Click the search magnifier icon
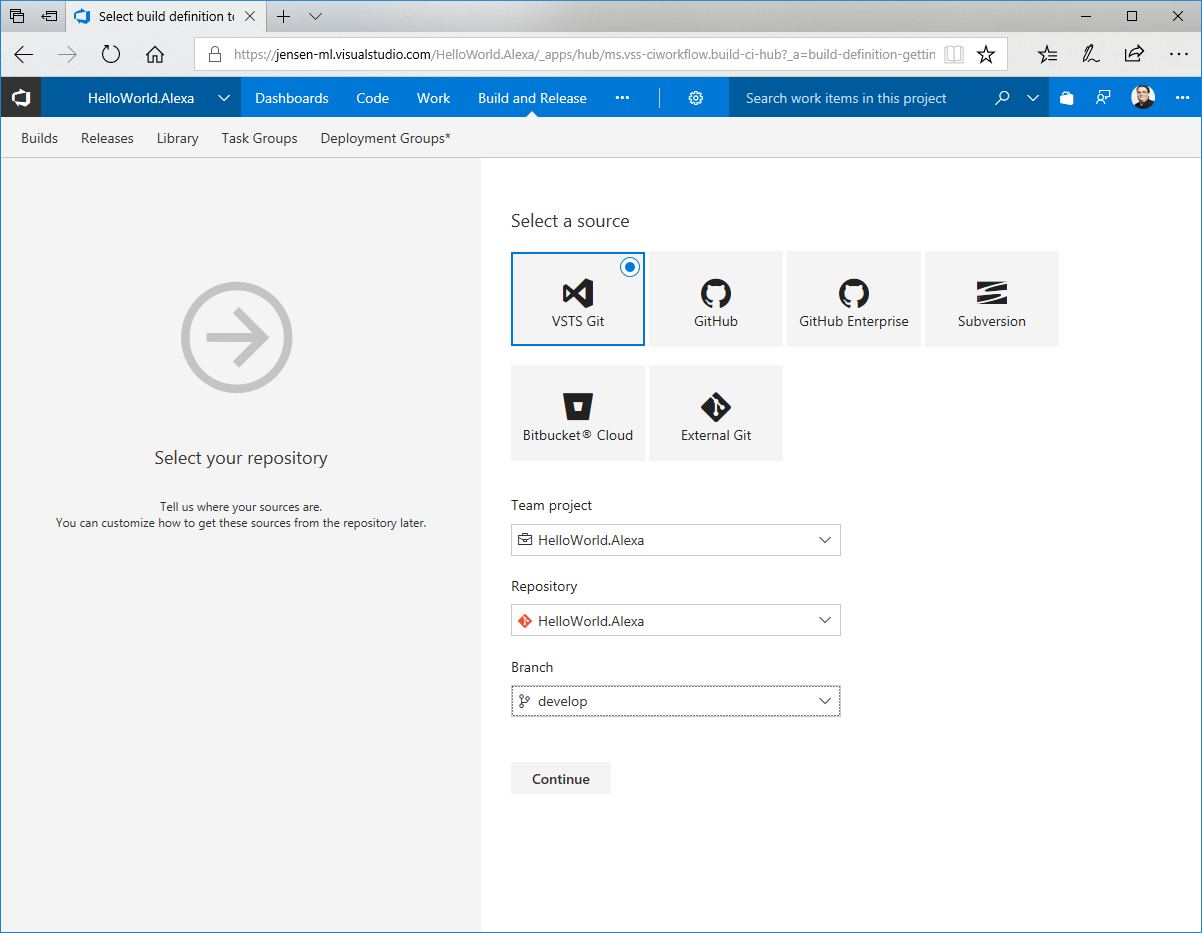The height and width of the screenshot is (933, 1202). pyautogui.click(x=1002, y=98)
